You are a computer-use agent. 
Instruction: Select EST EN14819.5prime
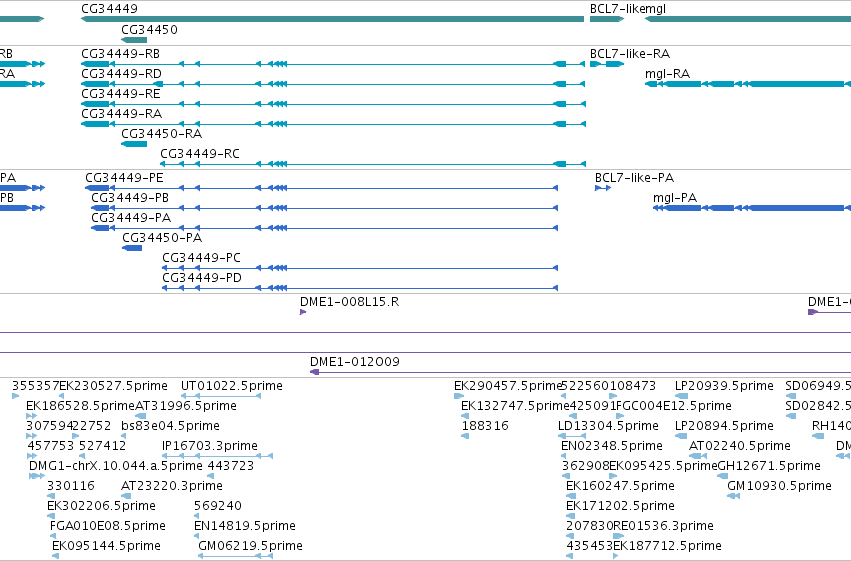[x=245, y=526]
